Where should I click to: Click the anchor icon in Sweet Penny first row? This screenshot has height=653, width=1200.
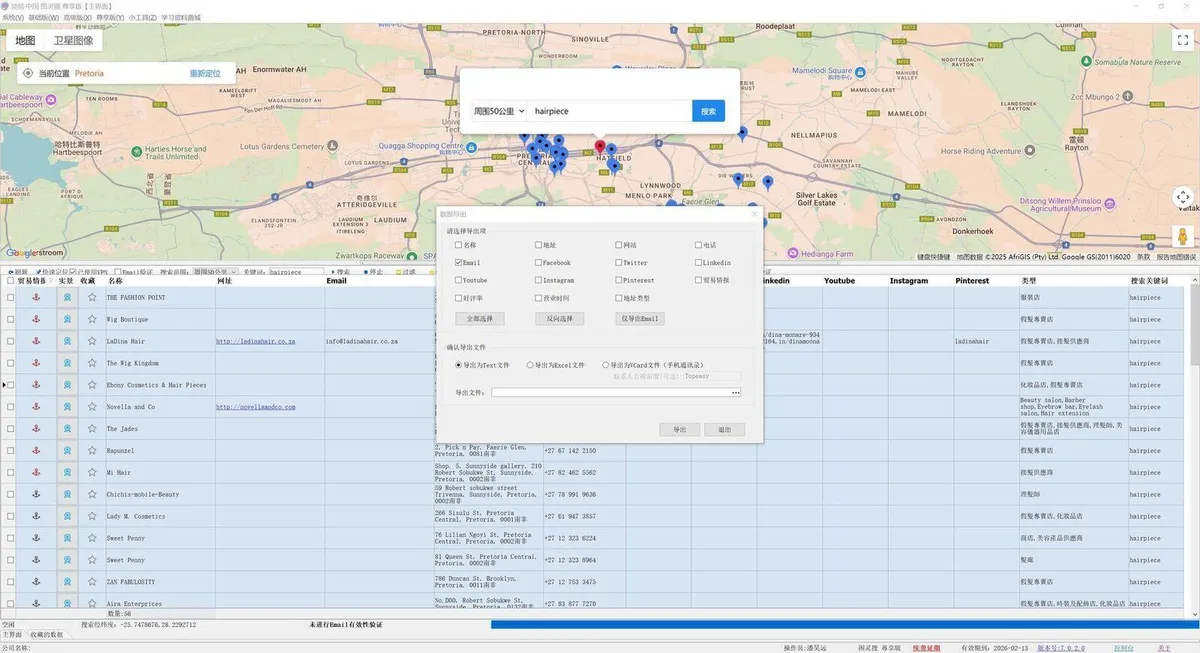point(36,538)
